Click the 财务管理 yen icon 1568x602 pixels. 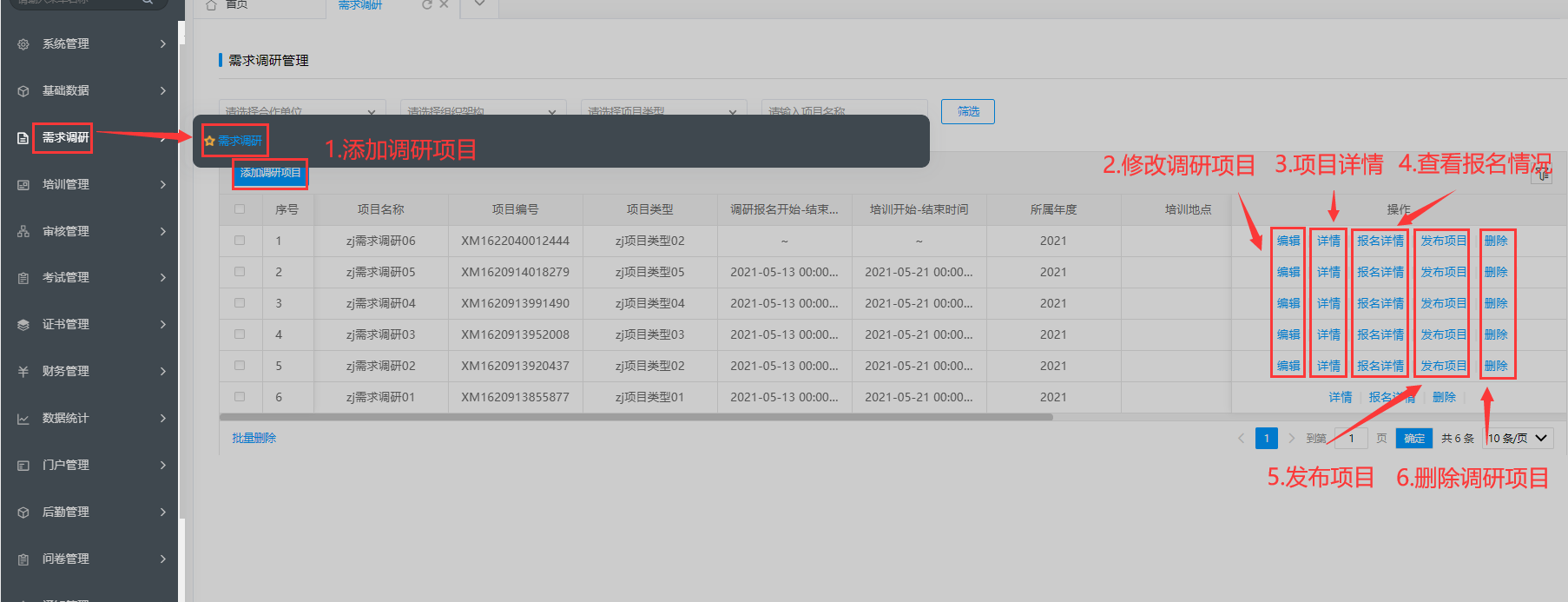pos(23,372)
